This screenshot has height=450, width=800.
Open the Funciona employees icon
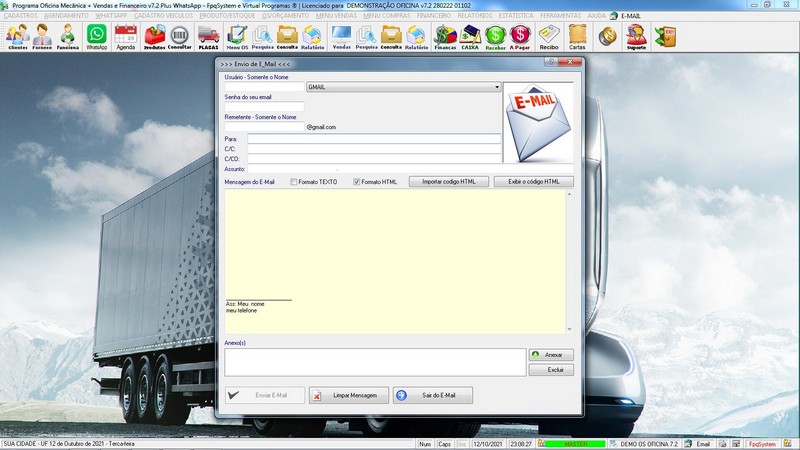click(x=67, y=37)
